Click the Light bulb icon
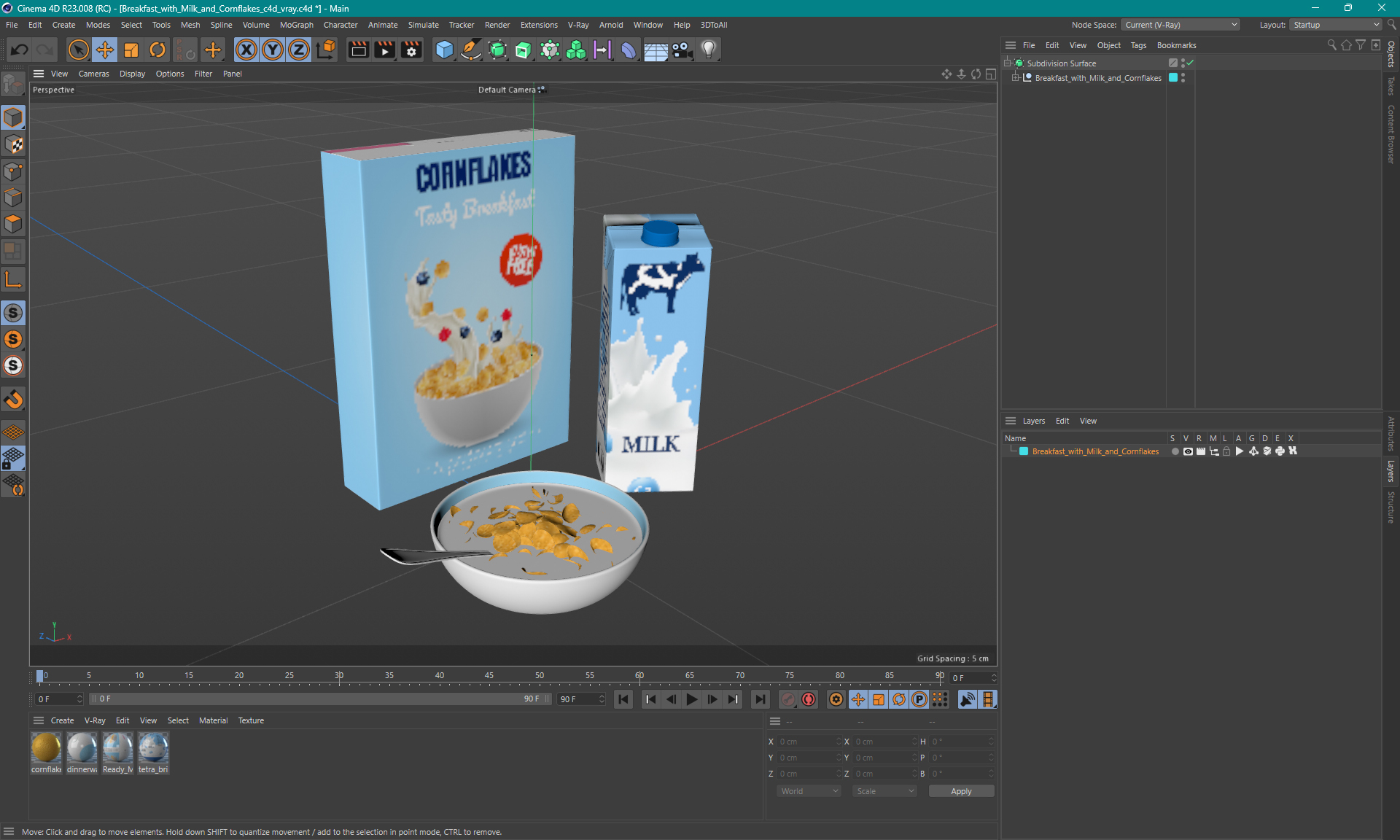 [709, 50]
